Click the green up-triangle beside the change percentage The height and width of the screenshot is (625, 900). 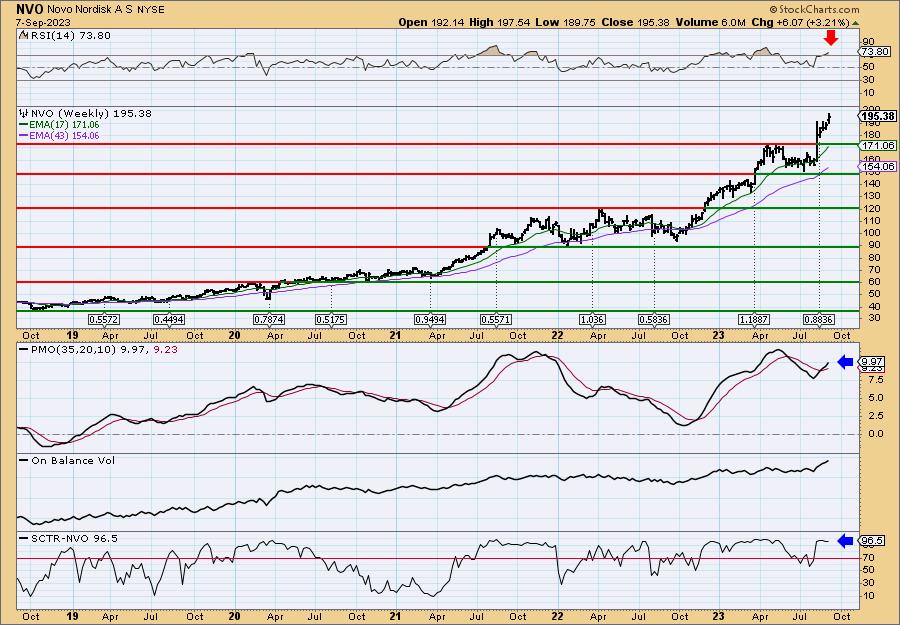coord(855,23)
